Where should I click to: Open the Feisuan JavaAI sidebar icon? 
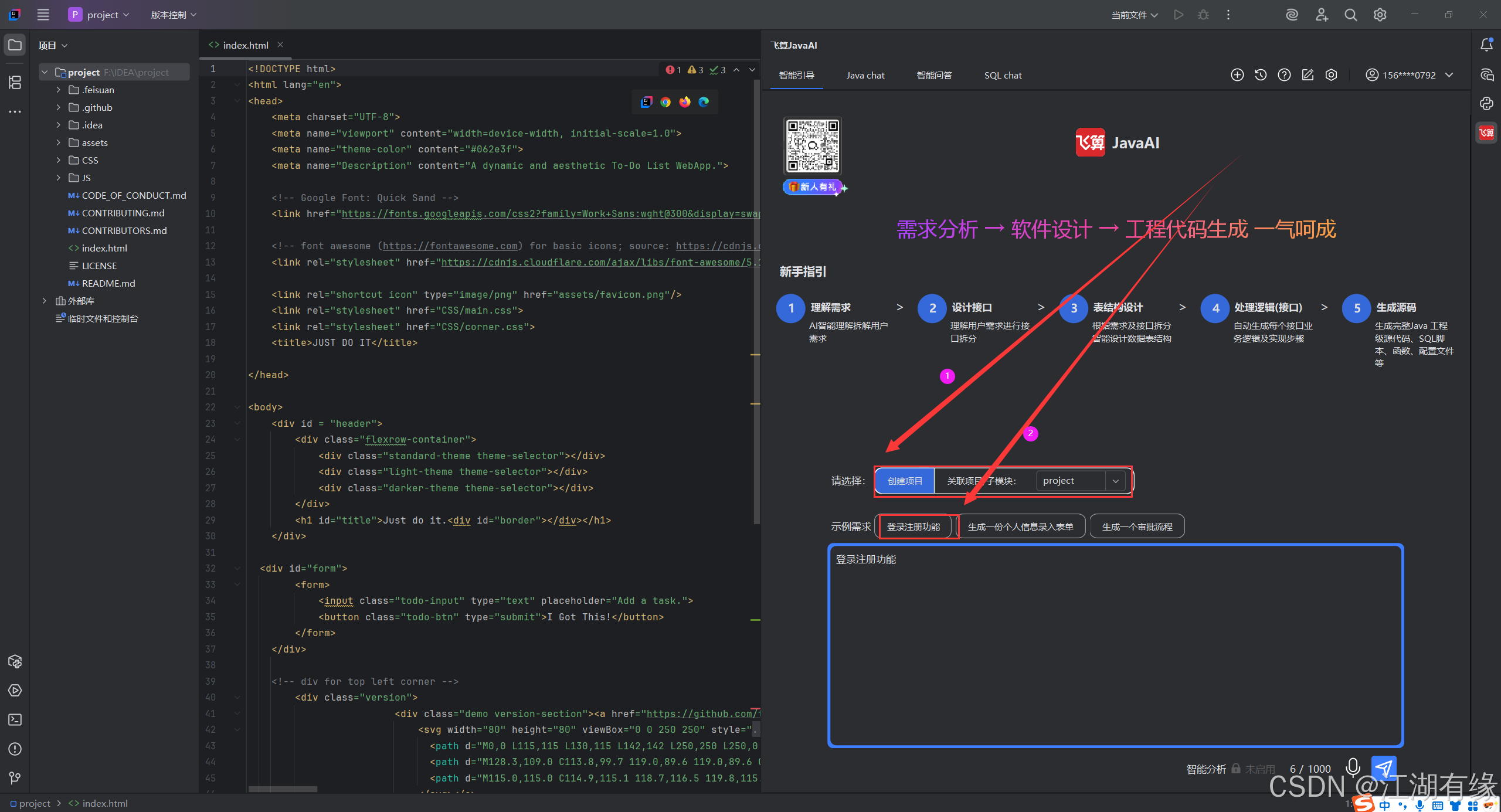pos(1486,133)
